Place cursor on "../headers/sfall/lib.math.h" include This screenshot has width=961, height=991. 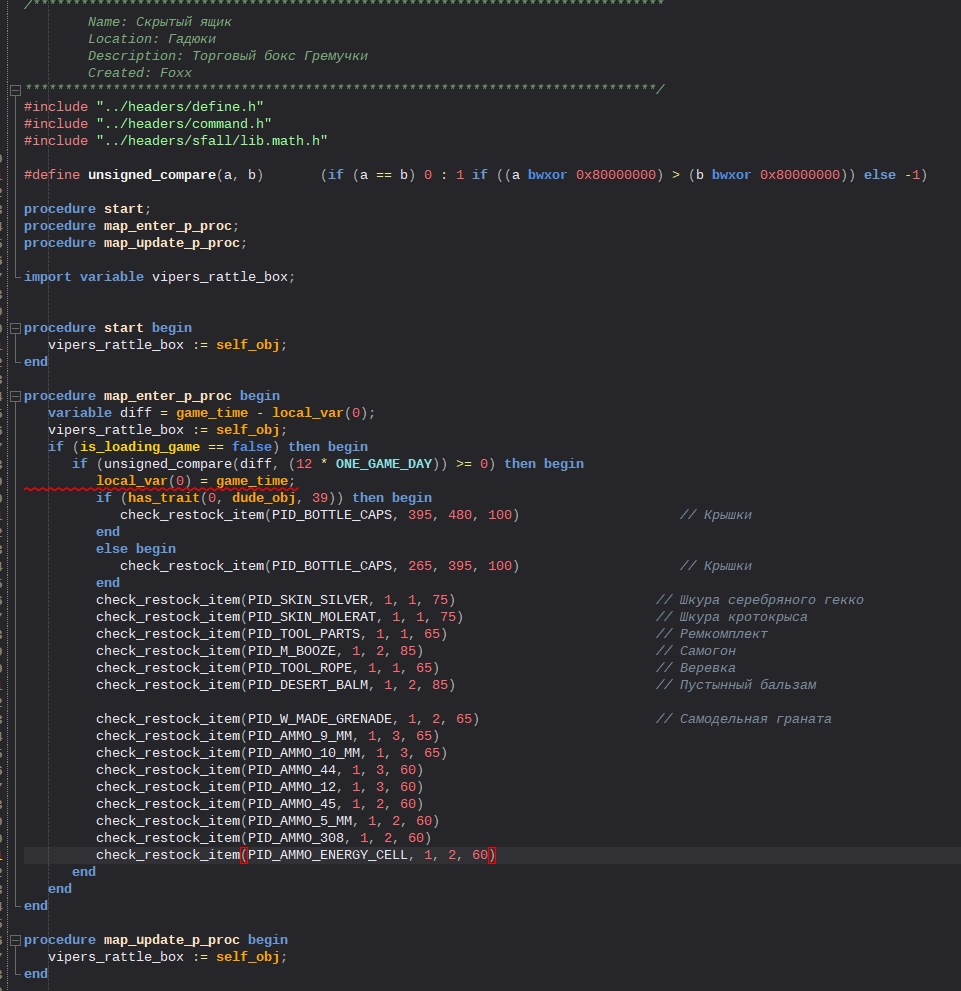pos(212,141)
